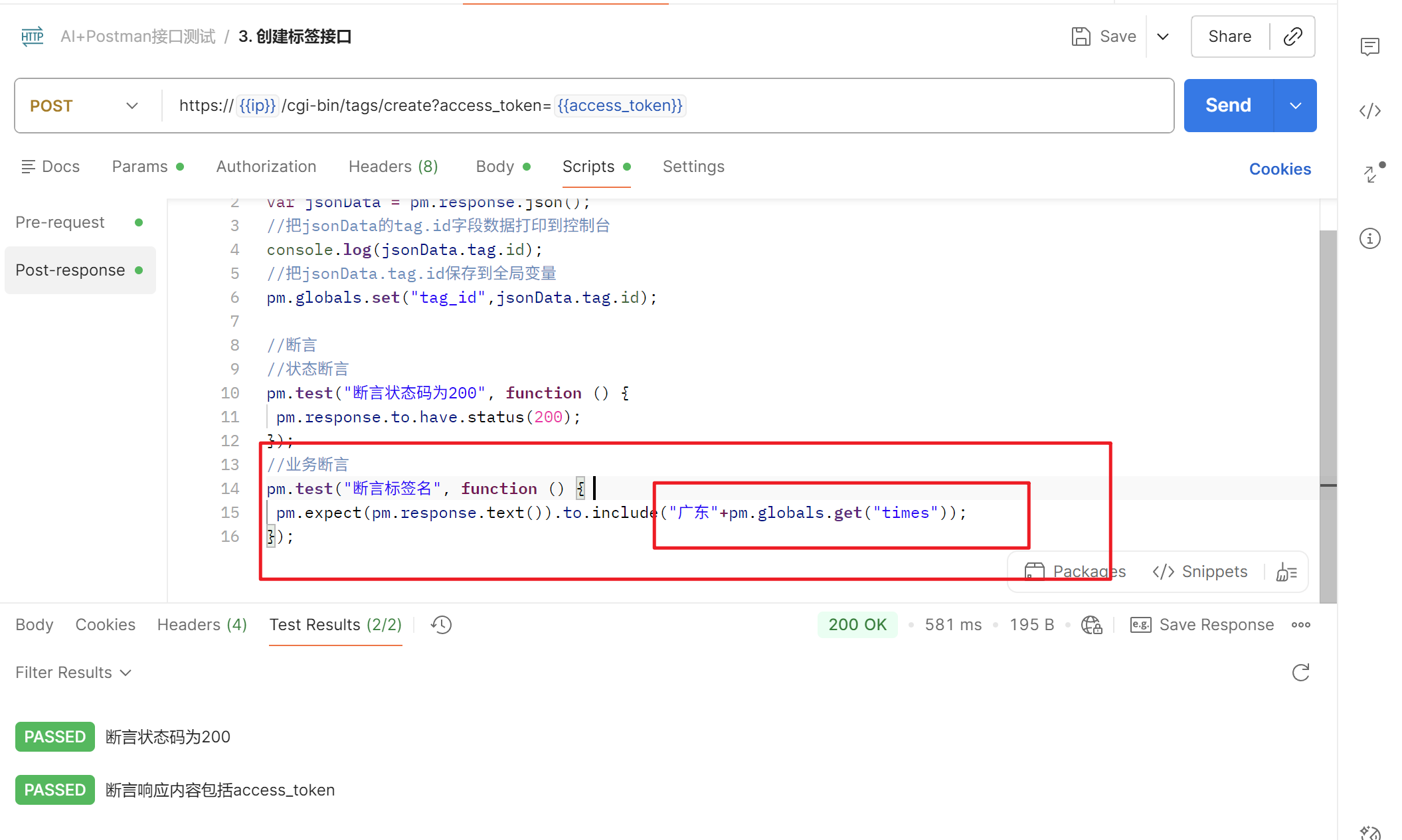The height and width of the screenshot is (840, 1402).
Task: Click line 11 status(200) code
Action: click(x=428, y=417)
